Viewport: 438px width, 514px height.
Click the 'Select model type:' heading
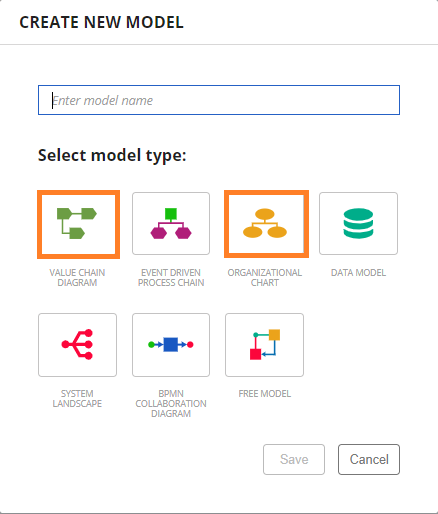click(112, 155)
